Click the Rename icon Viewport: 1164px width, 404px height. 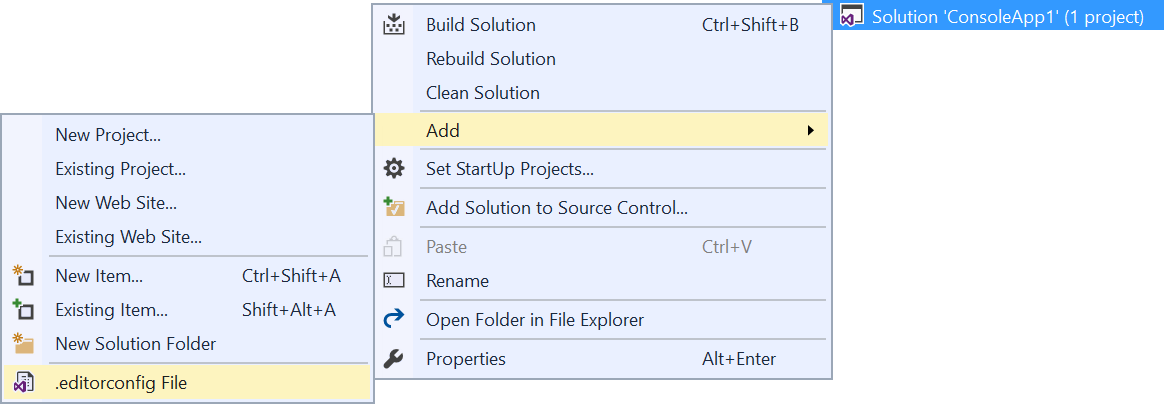(394, 281)
